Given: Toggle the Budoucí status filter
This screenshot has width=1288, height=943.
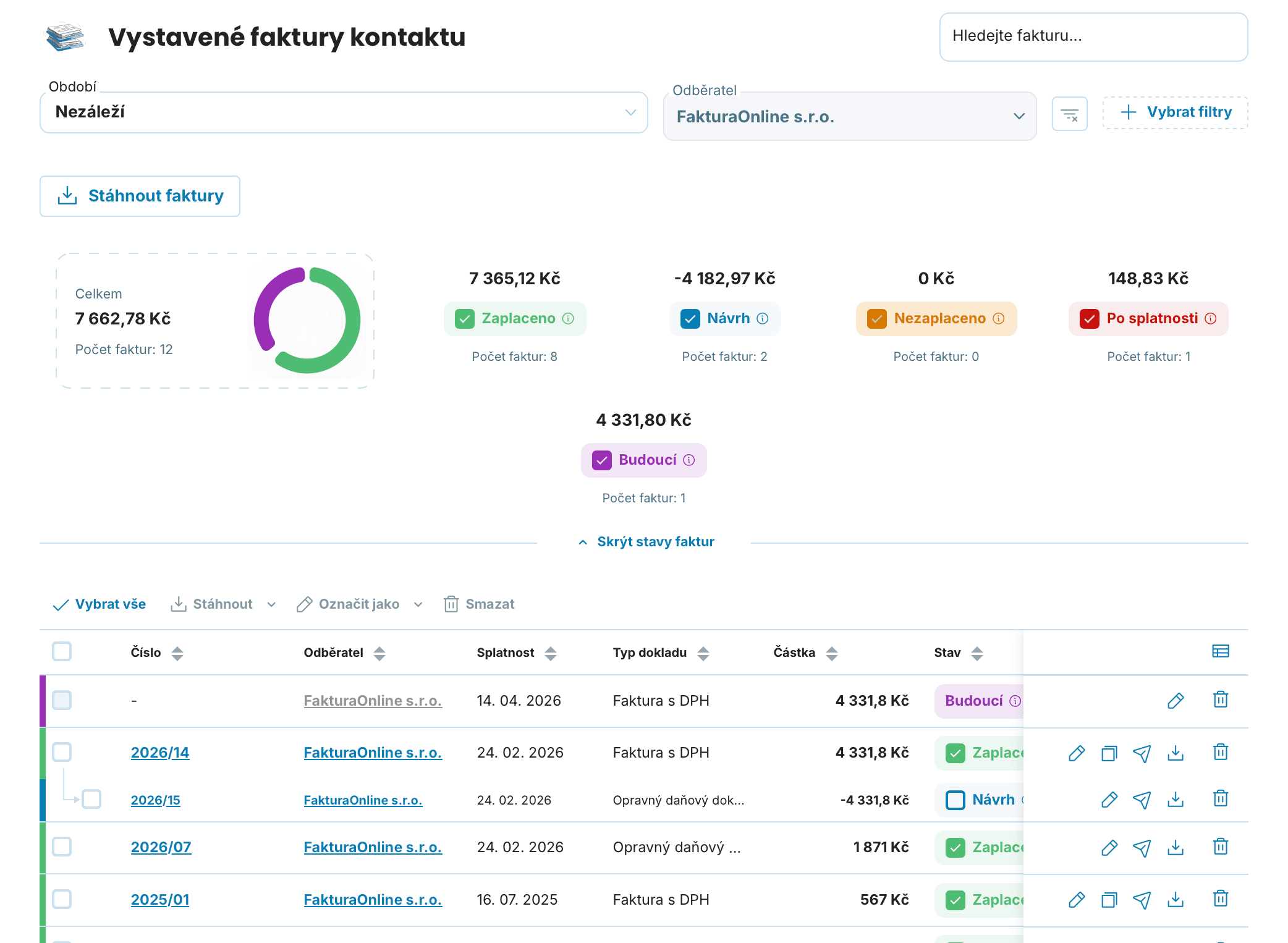Looking at the screenshot, I should pyautogui.click(x=601, y=460).
